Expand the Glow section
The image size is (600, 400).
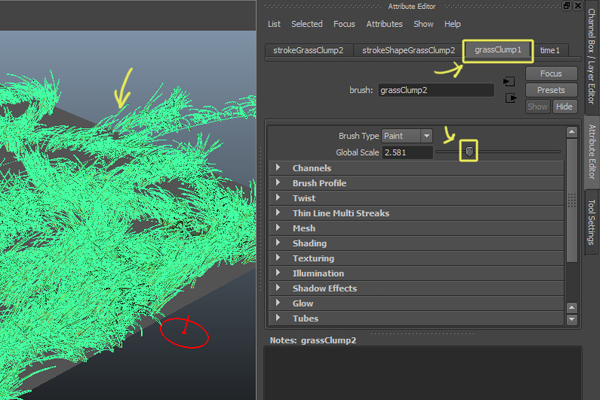416,304
